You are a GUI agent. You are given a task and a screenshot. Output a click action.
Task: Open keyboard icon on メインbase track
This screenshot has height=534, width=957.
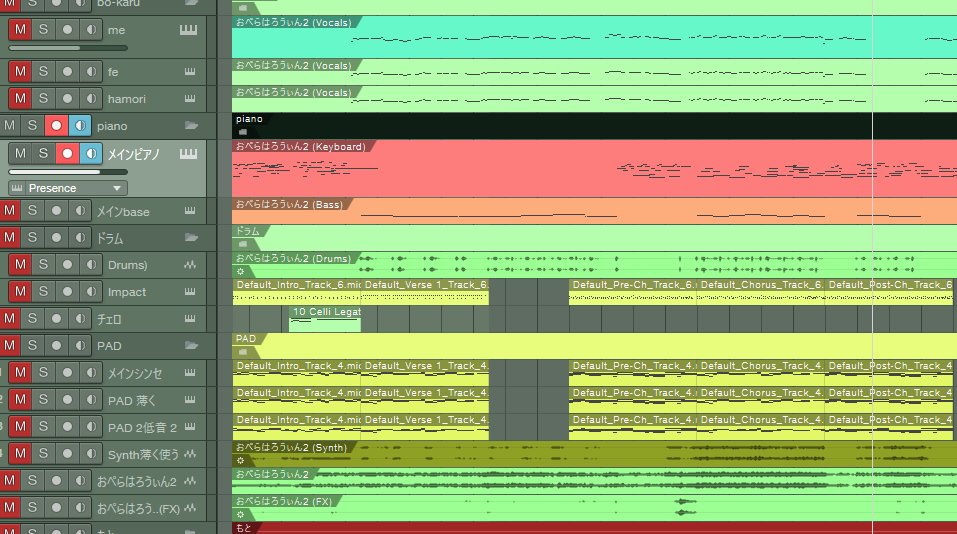190,211
